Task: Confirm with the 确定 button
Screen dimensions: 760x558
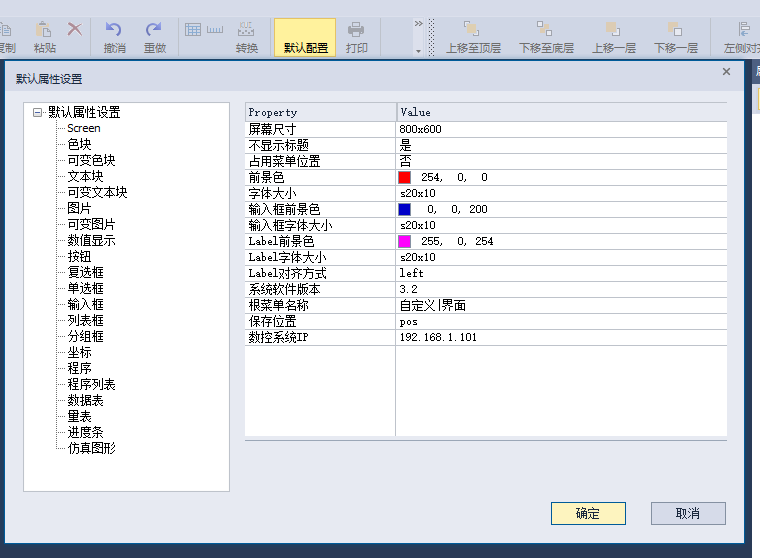Action: tap(588, 513)
